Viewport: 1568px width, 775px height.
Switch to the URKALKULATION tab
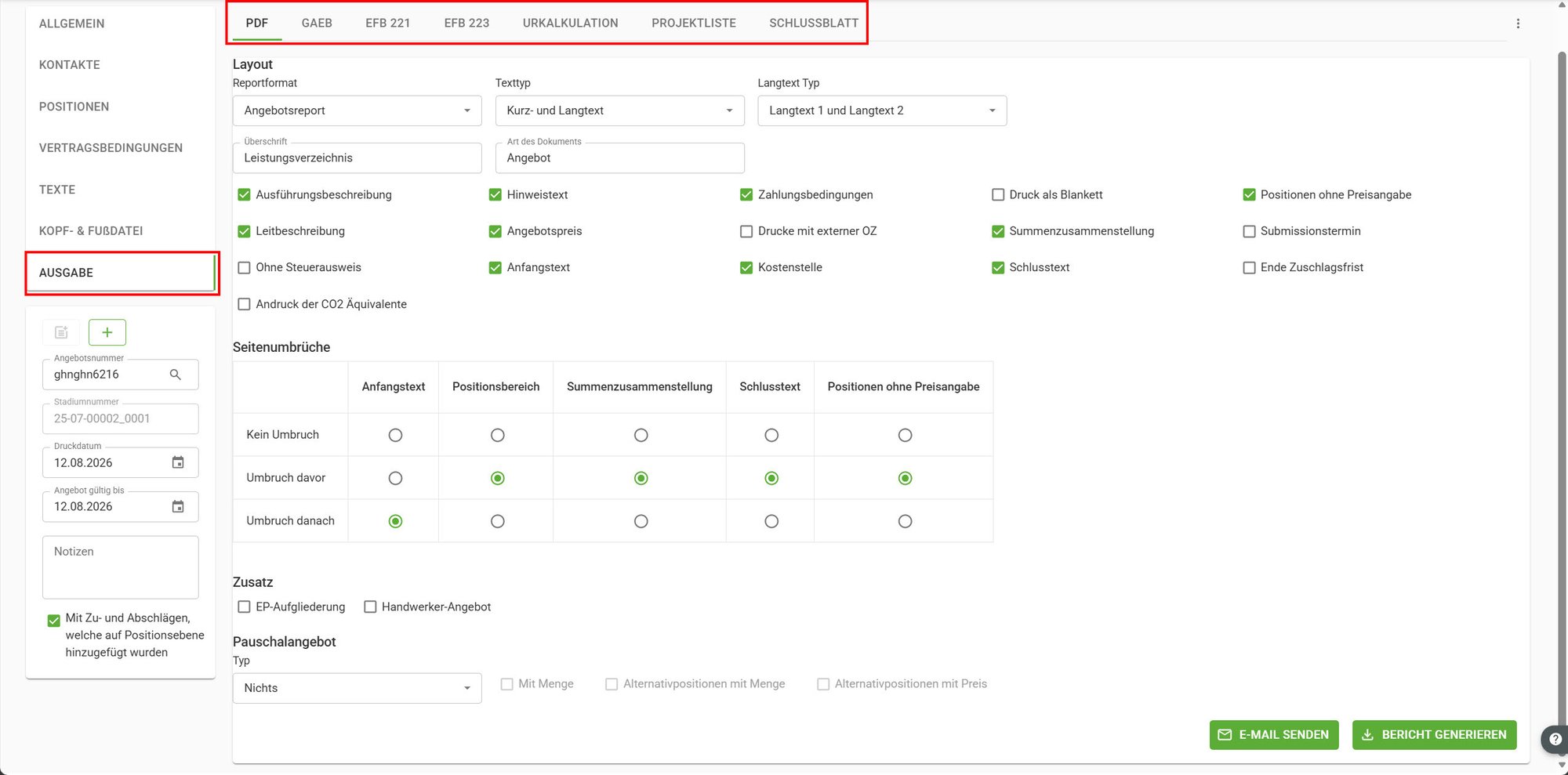click(571, 24)
